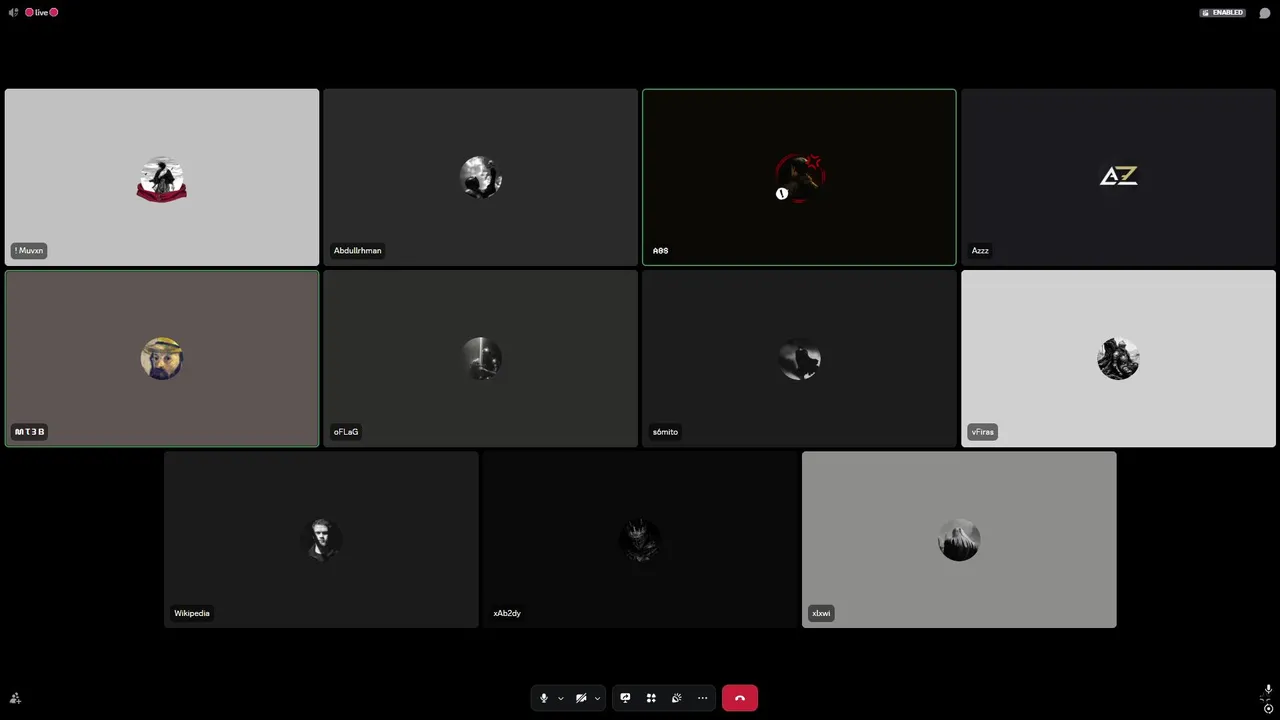
Task: Click the xAb2dy name label
Action: [x=507, y=613]
